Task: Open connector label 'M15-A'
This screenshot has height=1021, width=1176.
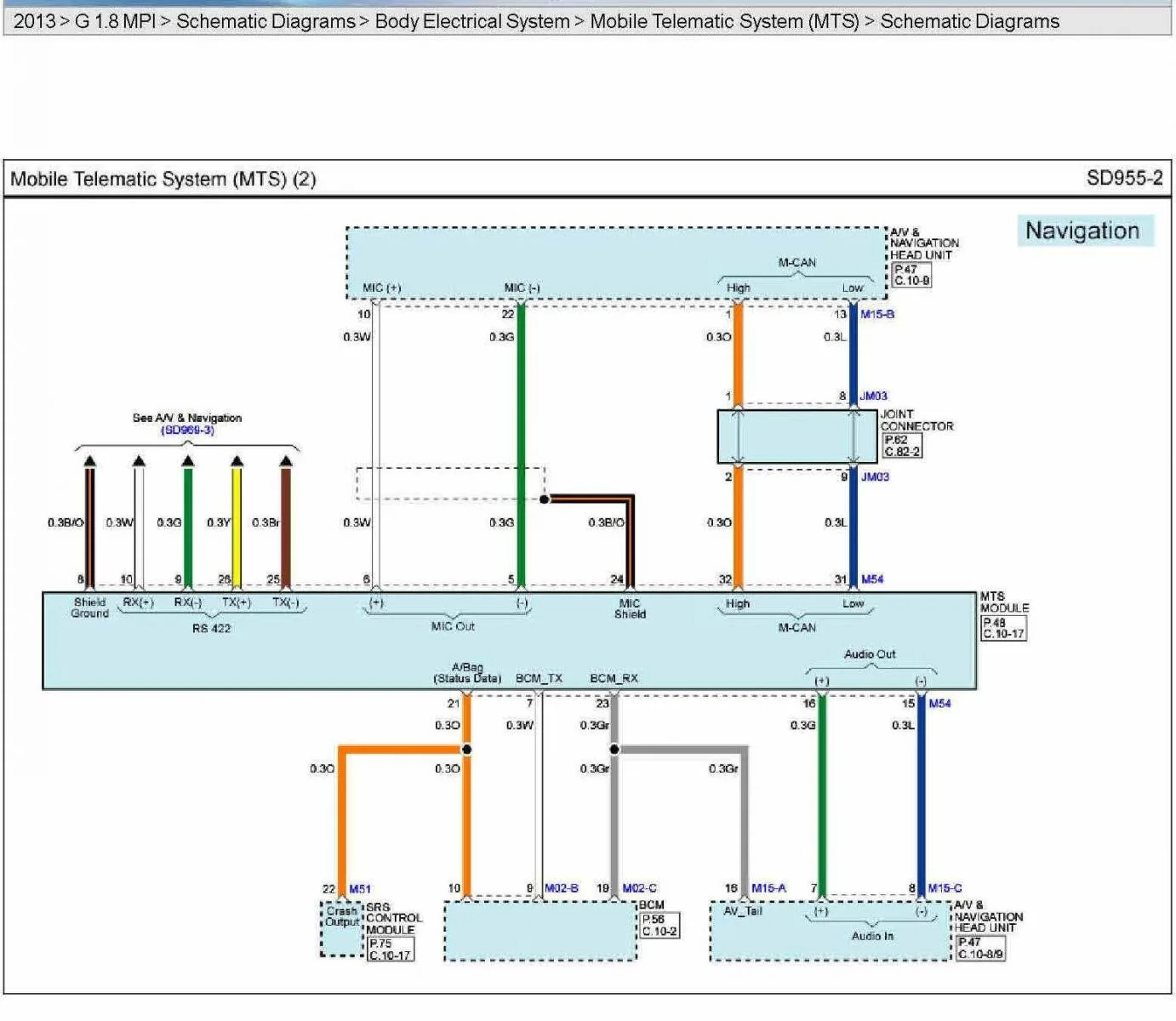Action: tap(768, 888)
